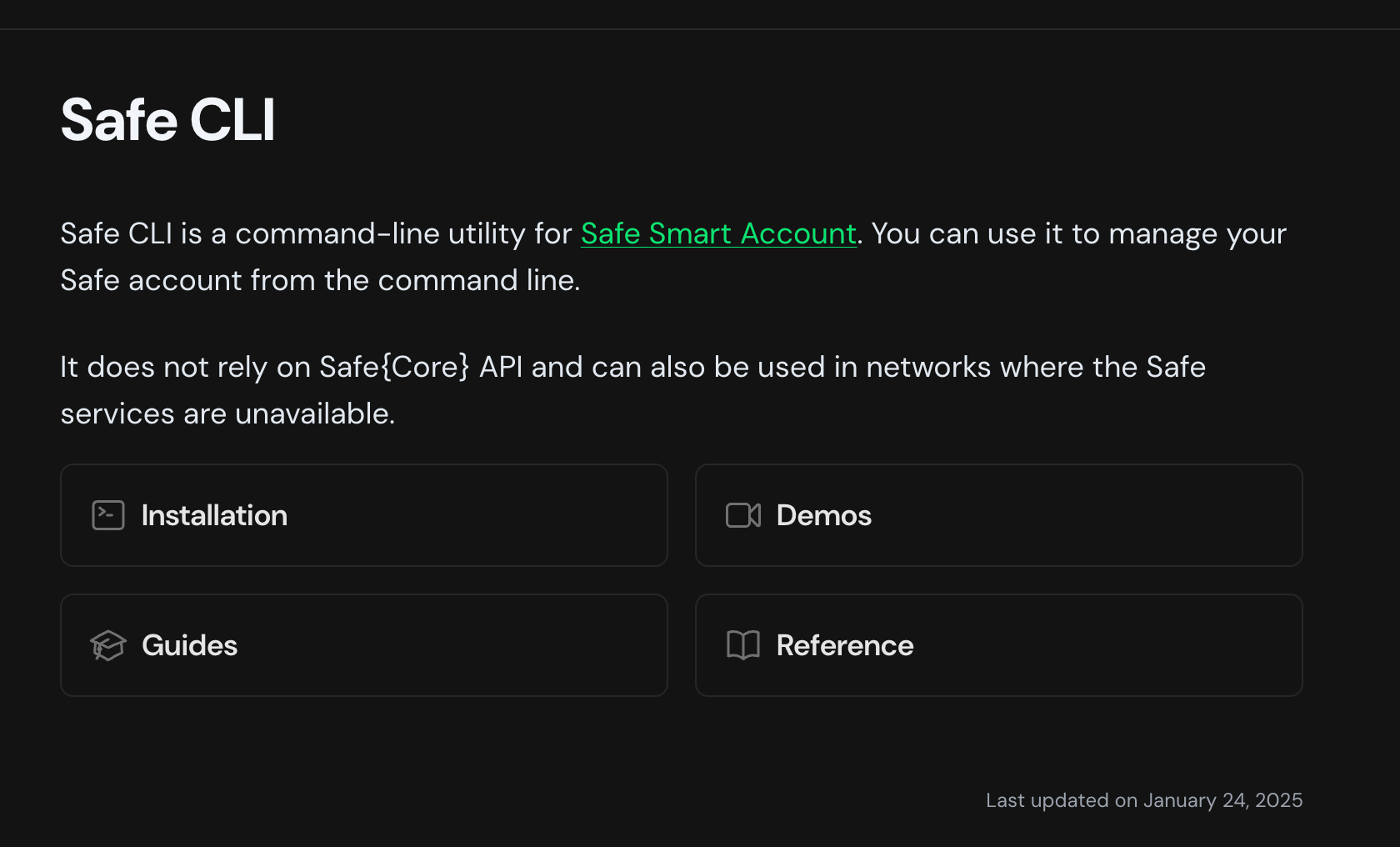
Task: Click the Safe CLI page heading
Action: (x=167, y=120)
